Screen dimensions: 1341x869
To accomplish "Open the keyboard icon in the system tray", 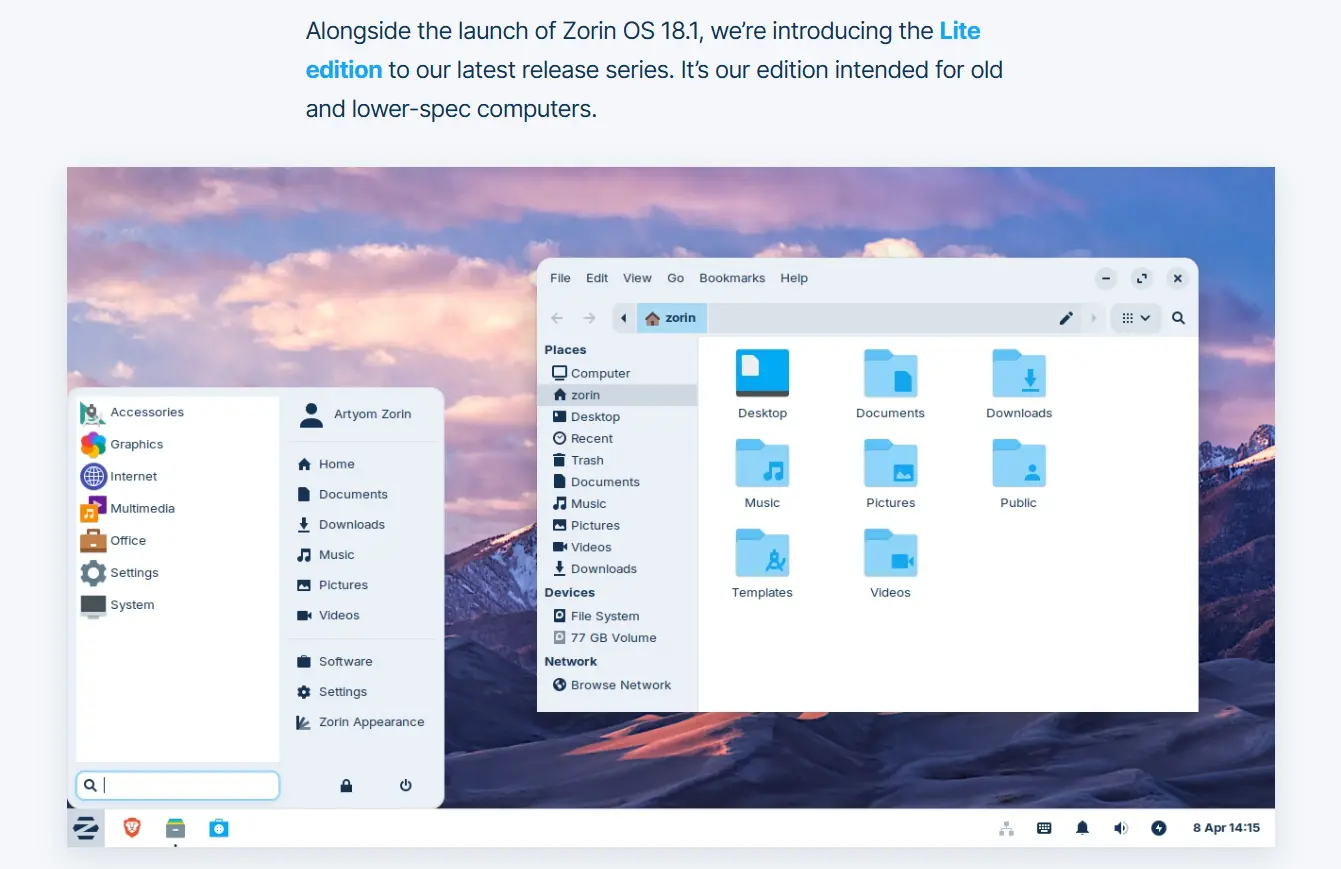I will point(1044,828).
